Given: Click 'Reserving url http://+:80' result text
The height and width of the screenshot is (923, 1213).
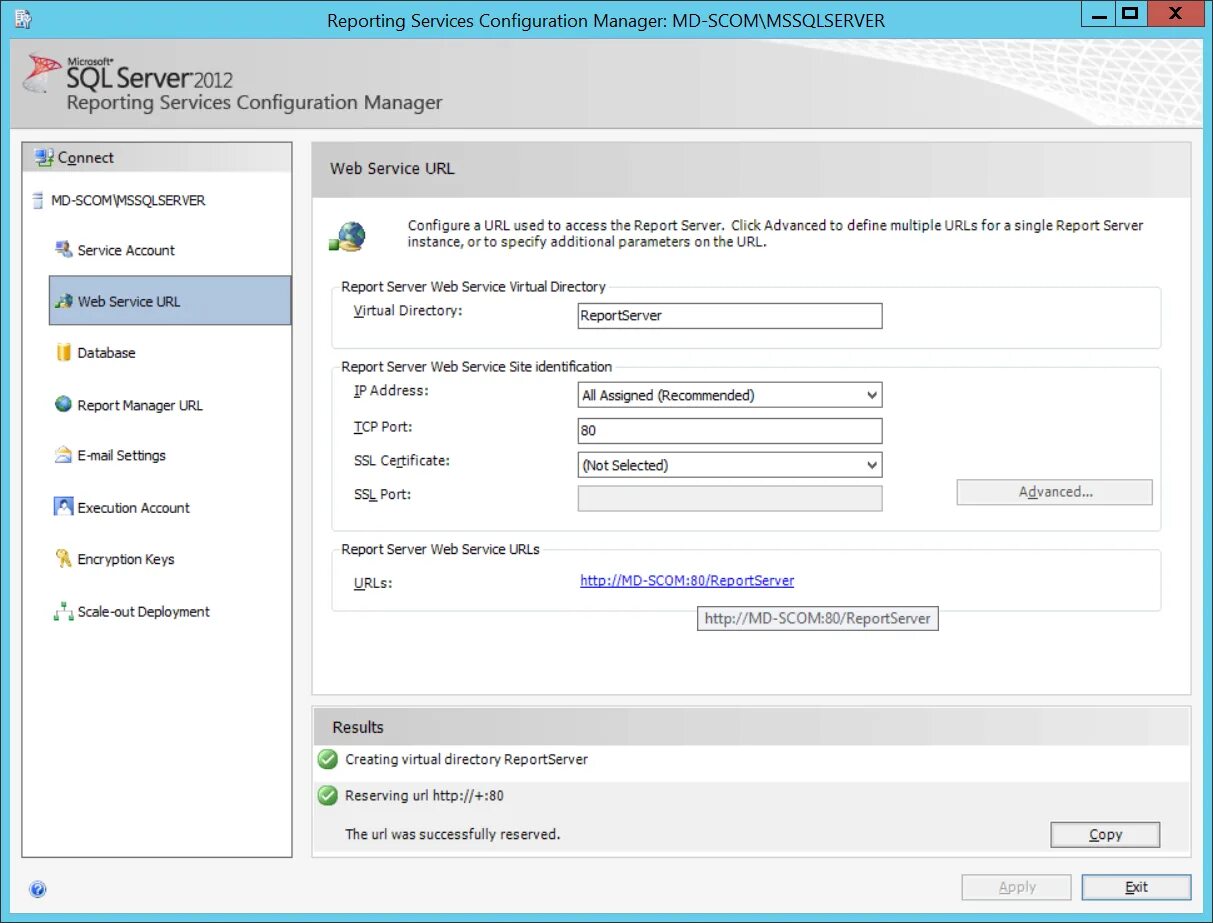Looking at the screenshot, I should pyautogui.click(x=424, y=796).
